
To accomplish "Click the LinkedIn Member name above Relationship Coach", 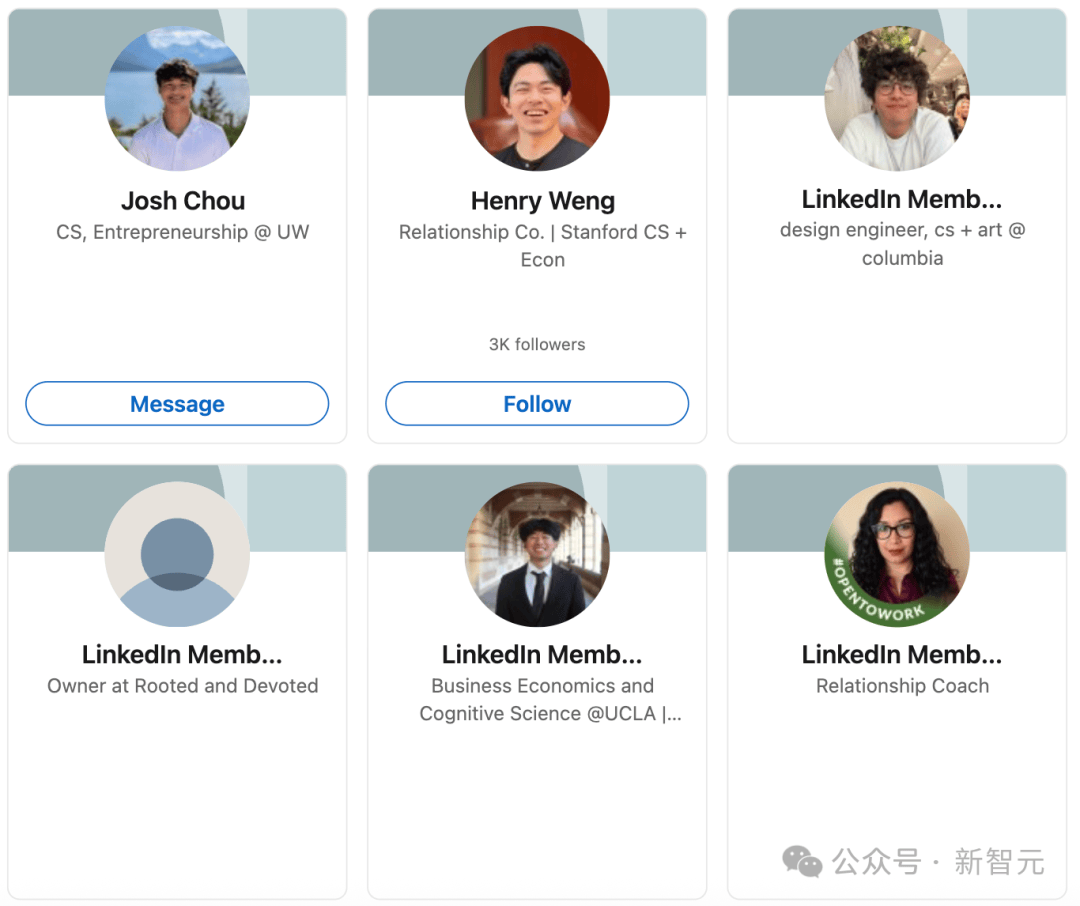I will pyautogui.click(x=902, y=655).
